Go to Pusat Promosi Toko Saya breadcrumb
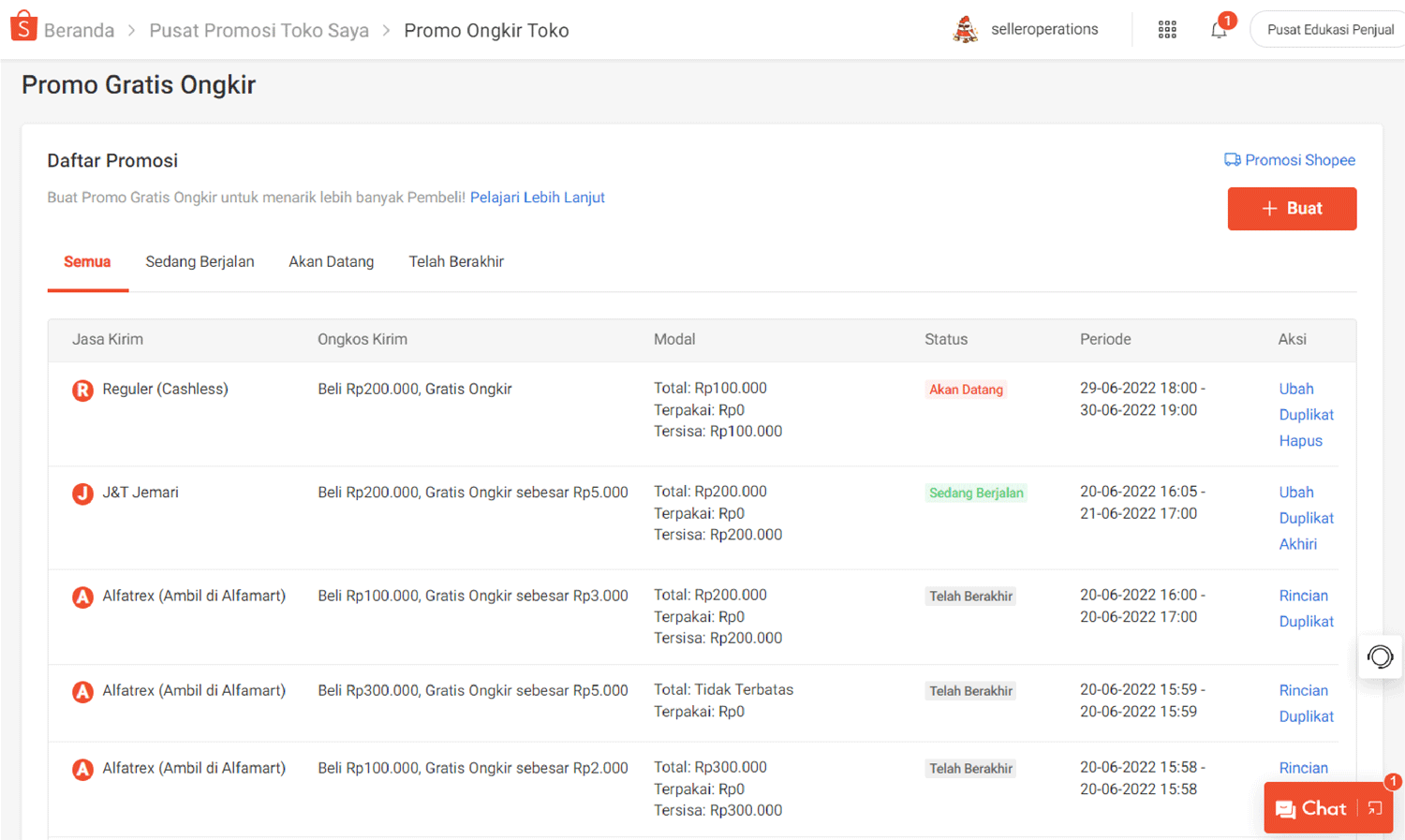The width and height of the screenshot is (1405, 840). point(259,31)
